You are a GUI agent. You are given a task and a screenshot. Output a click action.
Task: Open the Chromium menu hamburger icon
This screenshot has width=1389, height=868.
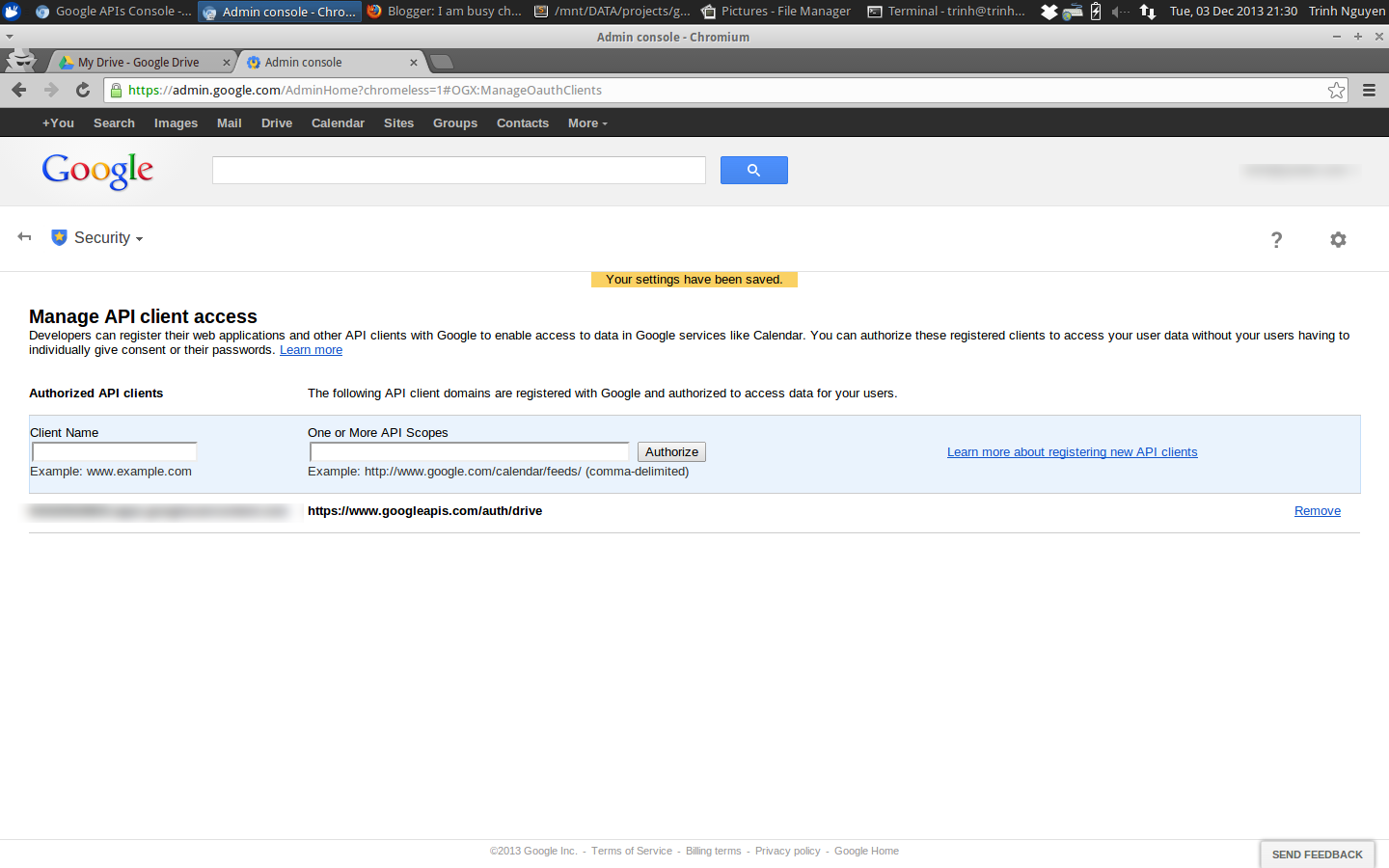coord(1369,90)
